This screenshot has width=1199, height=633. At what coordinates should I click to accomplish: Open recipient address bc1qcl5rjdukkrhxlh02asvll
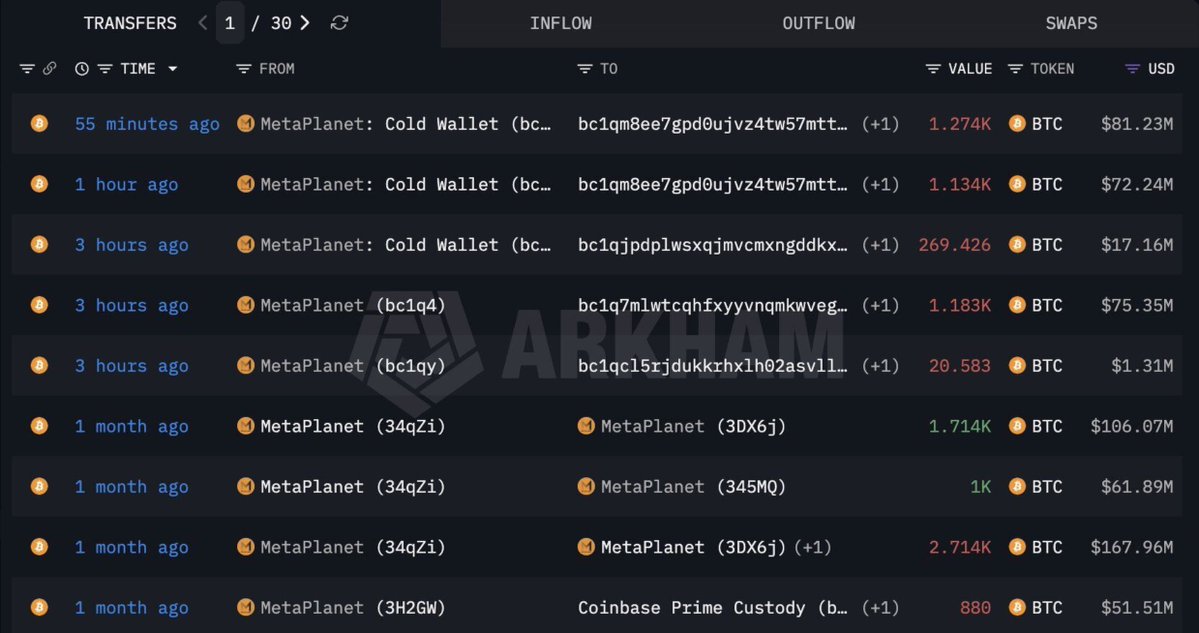[x=713, y=365]
